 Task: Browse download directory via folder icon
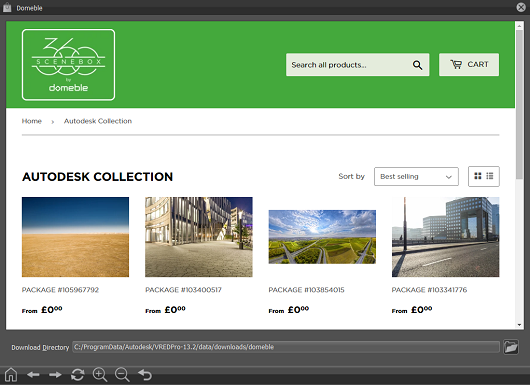coord(511,347)
